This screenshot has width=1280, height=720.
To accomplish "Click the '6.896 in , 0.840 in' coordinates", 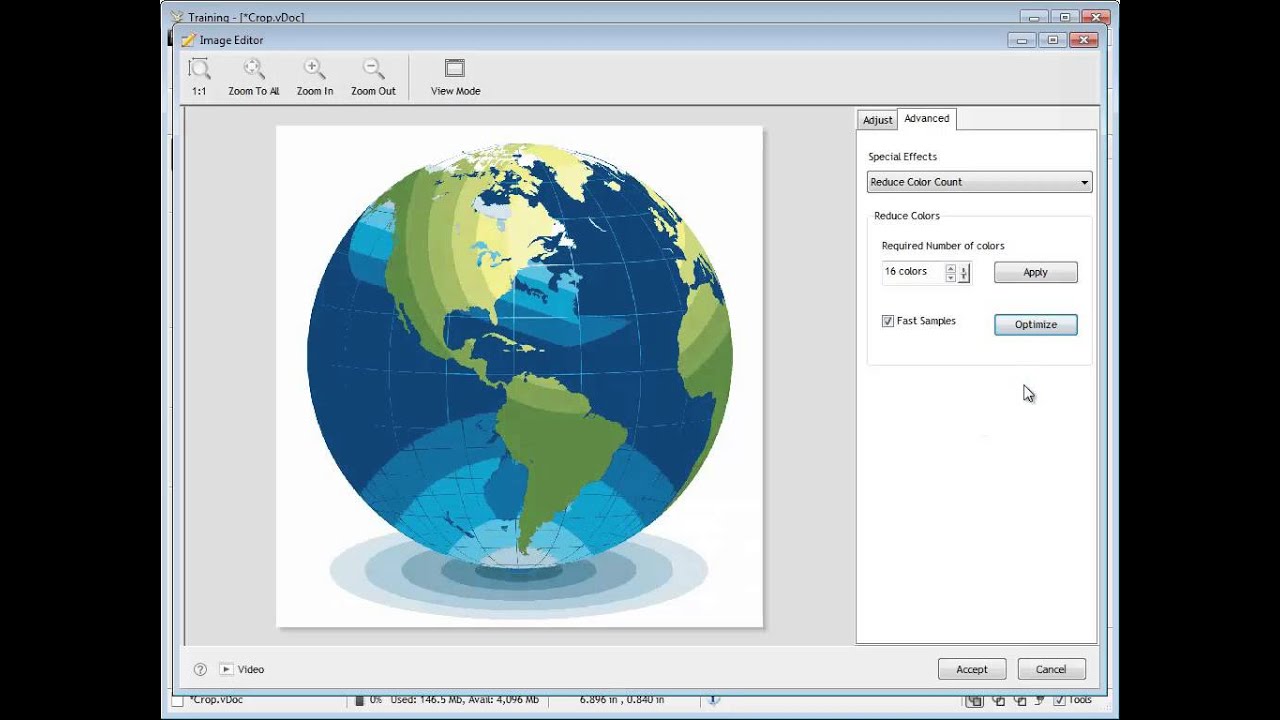I will [622, 700].
